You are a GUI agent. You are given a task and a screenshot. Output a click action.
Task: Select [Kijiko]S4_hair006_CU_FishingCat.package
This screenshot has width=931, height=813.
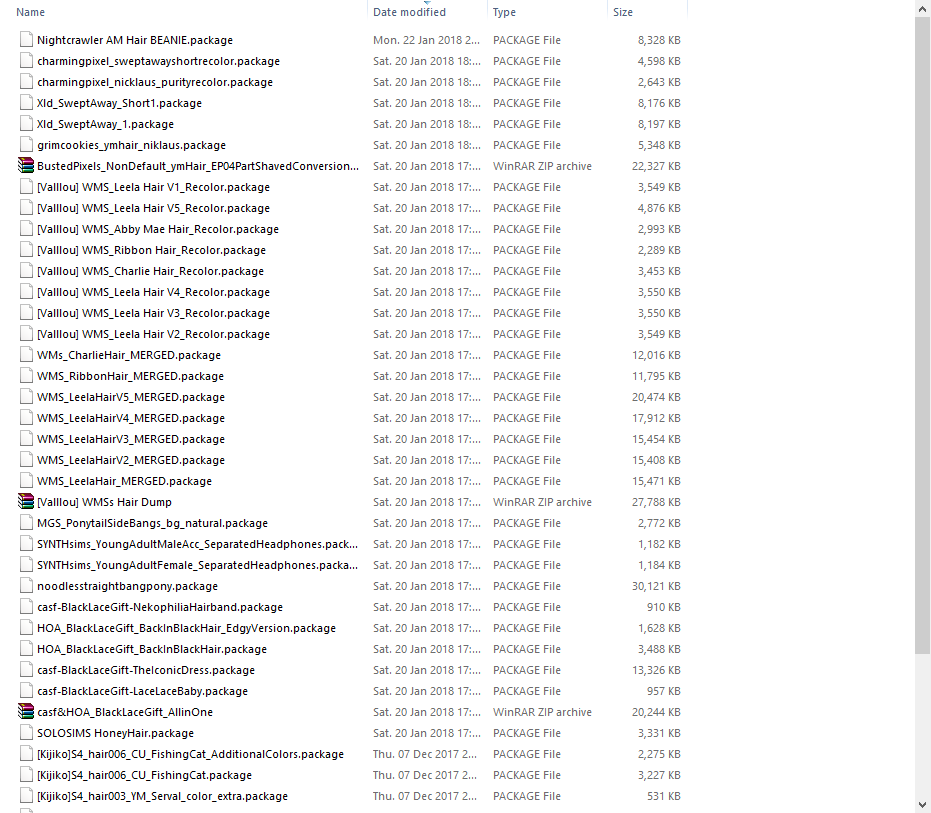pos(144,775)
